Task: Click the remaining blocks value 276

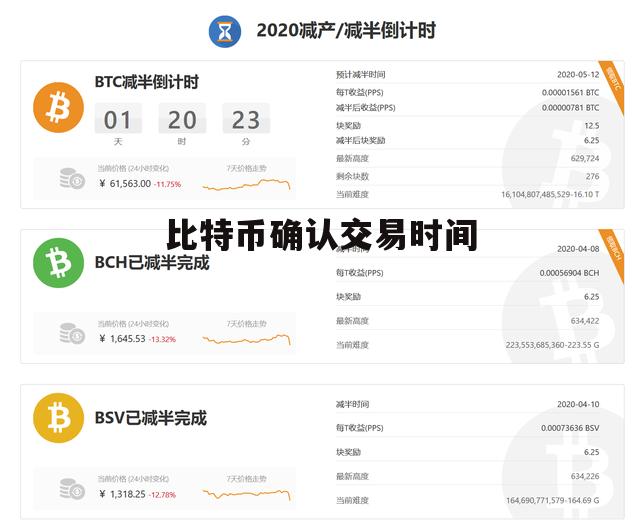Action: 593,176
